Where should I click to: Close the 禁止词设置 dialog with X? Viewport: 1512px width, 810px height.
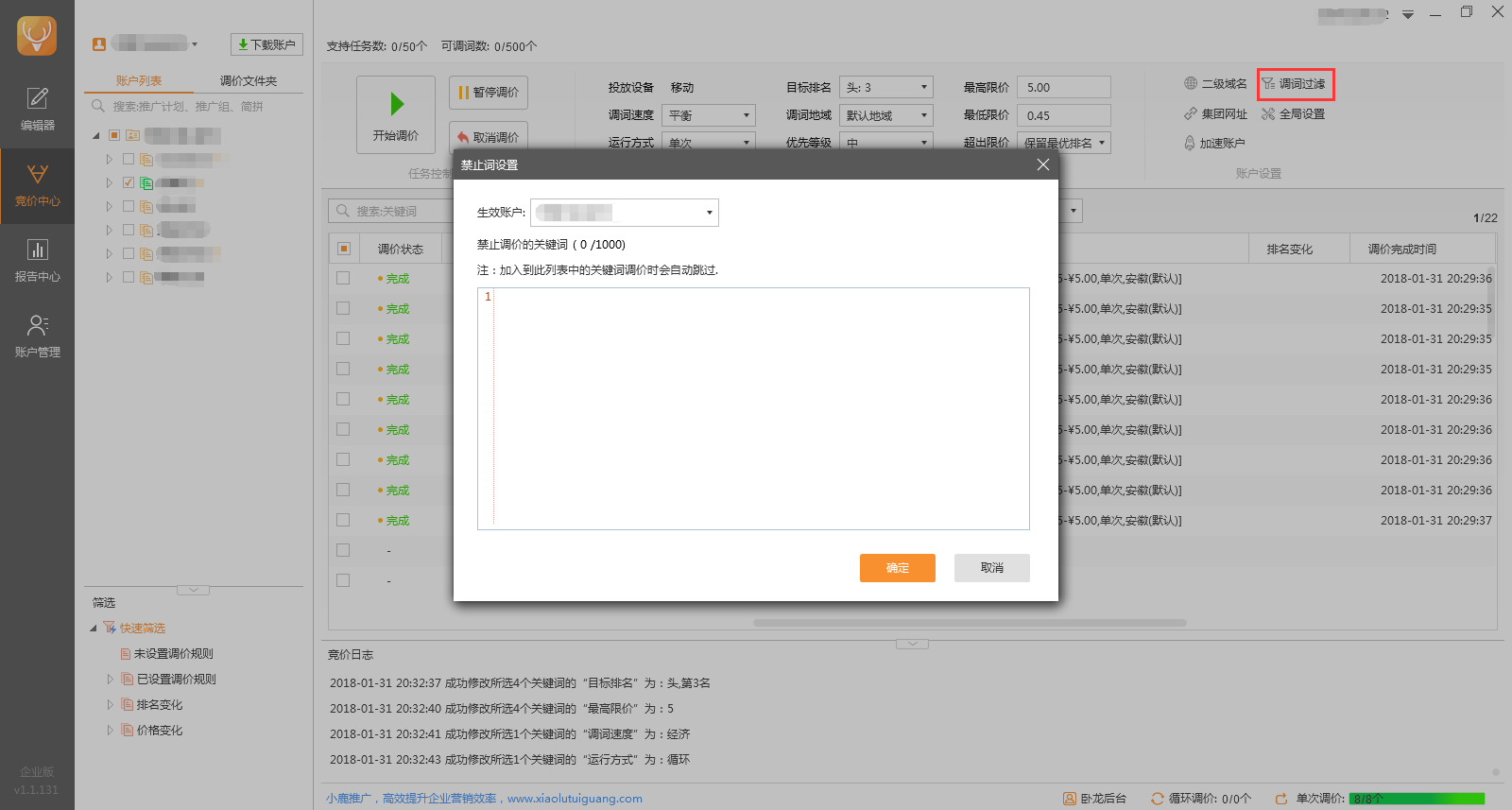(x=1043, y=164)
